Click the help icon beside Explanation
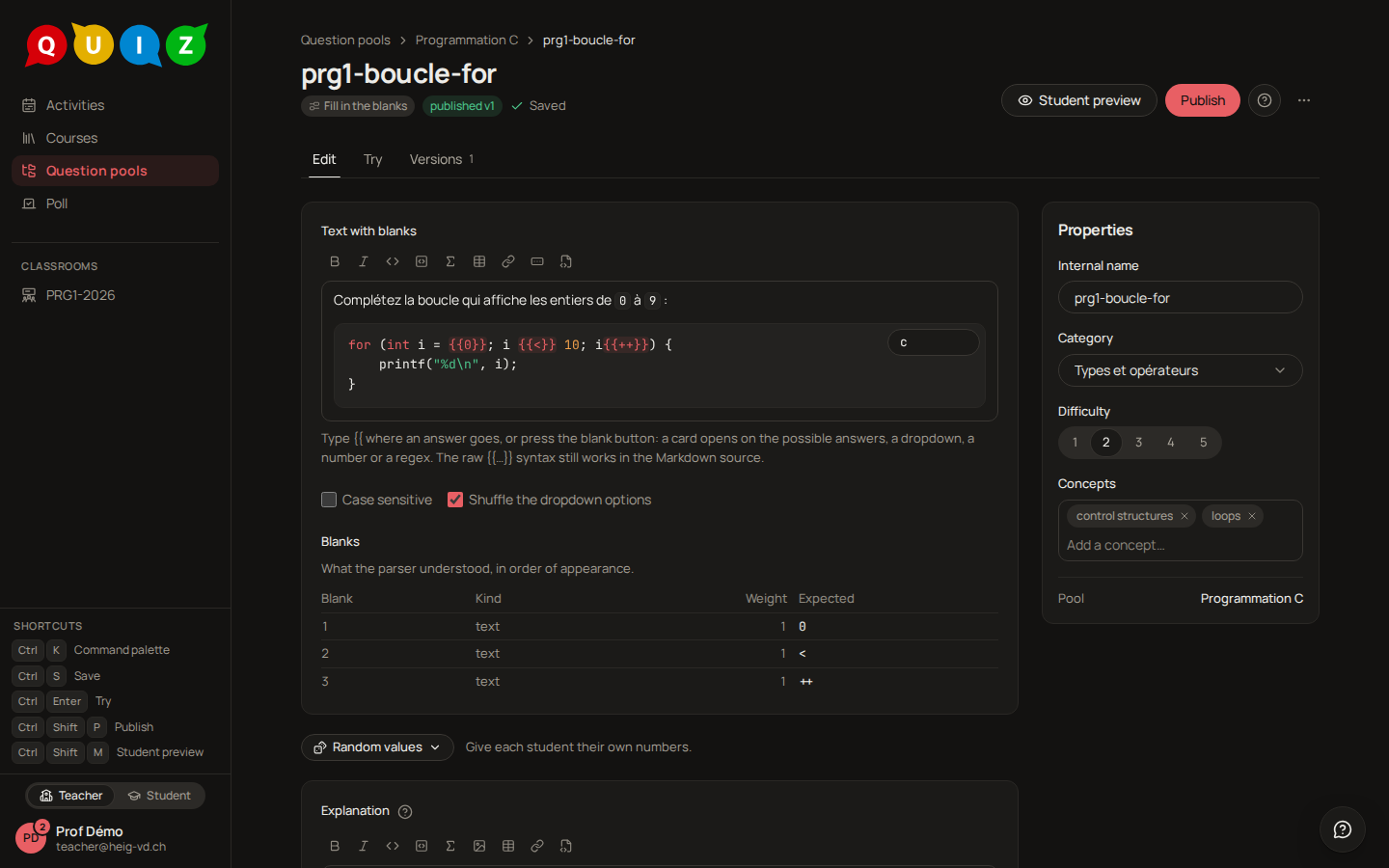Viewport: 1389px width, 868px height. click(x=405, y=812)
